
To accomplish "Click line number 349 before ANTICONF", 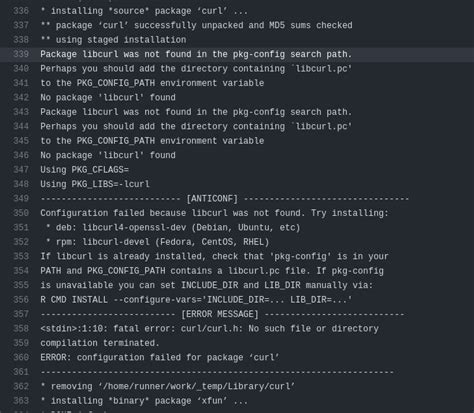I will 21,199.
